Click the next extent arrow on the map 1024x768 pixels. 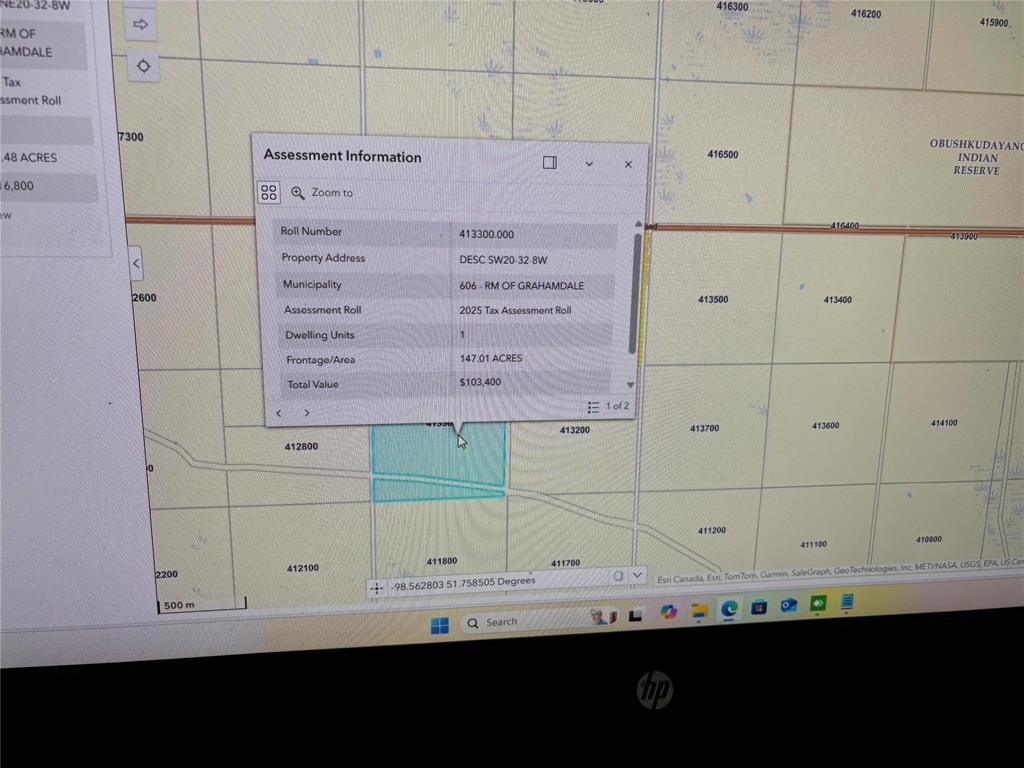tap(141, 24)
